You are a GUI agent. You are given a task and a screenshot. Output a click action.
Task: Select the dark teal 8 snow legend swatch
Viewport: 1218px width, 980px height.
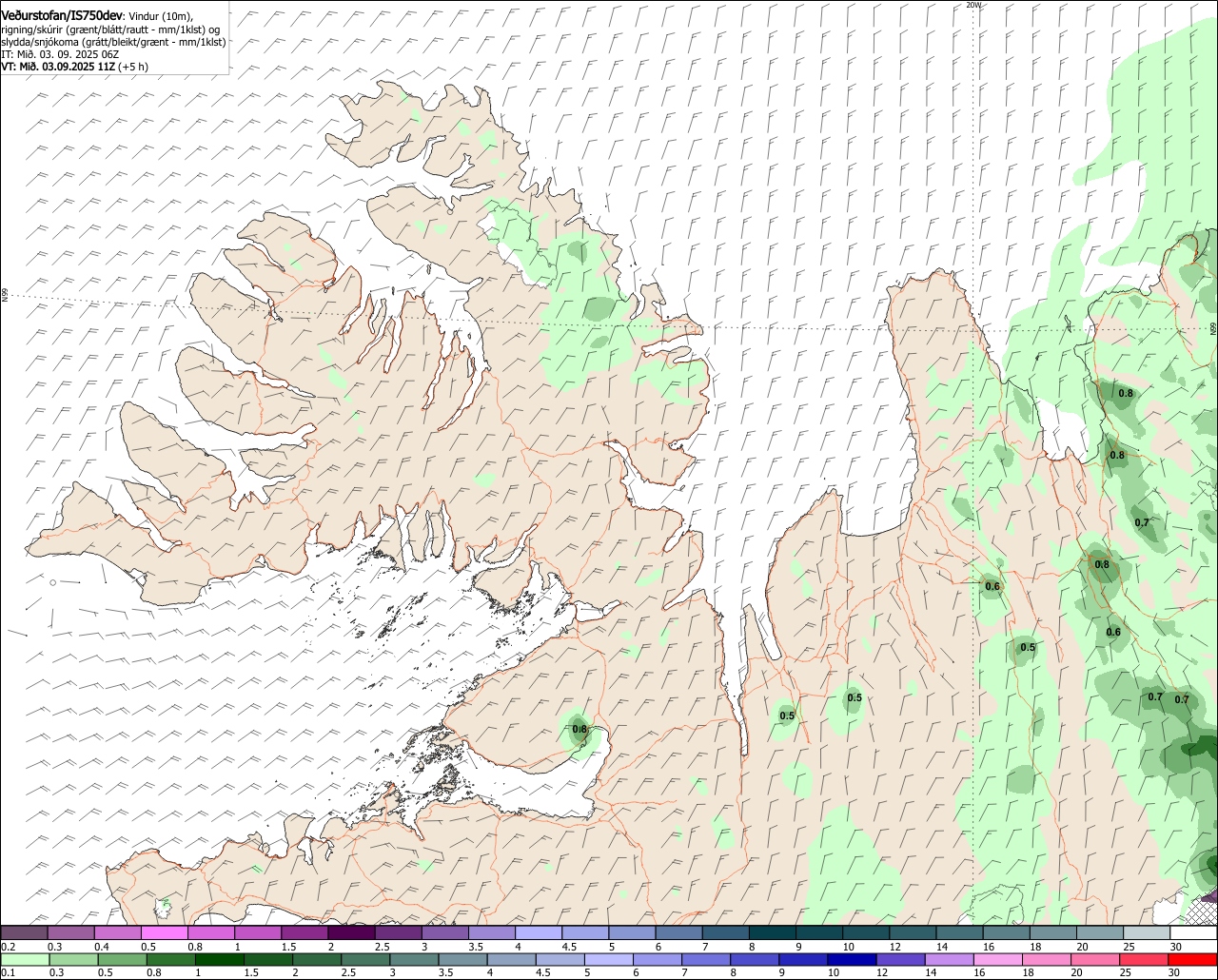click(773, 932)
